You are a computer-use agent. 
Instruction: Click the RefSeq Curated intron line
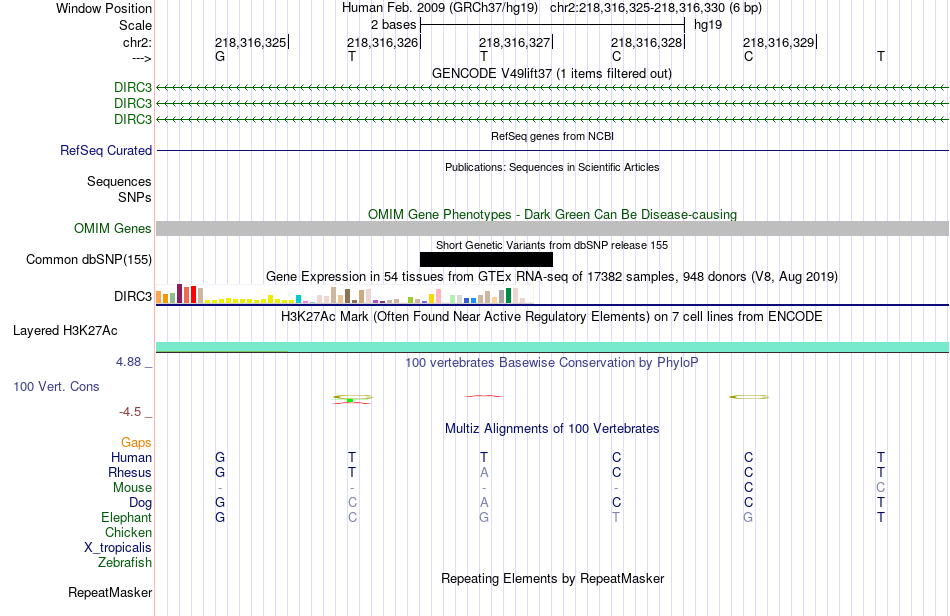pyautogui.click(x=553, y=150)
